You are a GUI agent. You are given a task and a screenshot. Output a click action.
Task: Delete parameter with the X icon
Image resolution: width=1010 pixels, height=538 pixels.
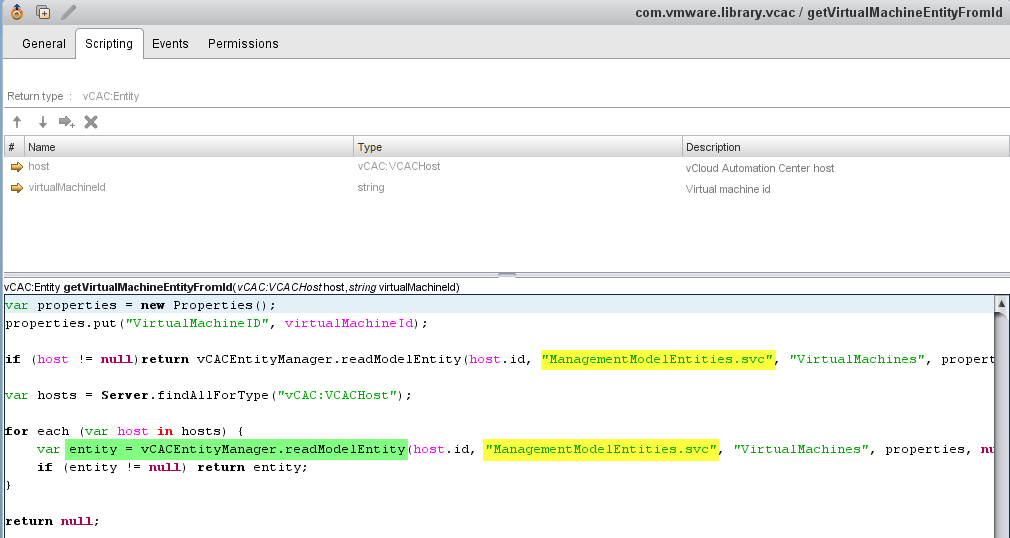tap(91, 122)
